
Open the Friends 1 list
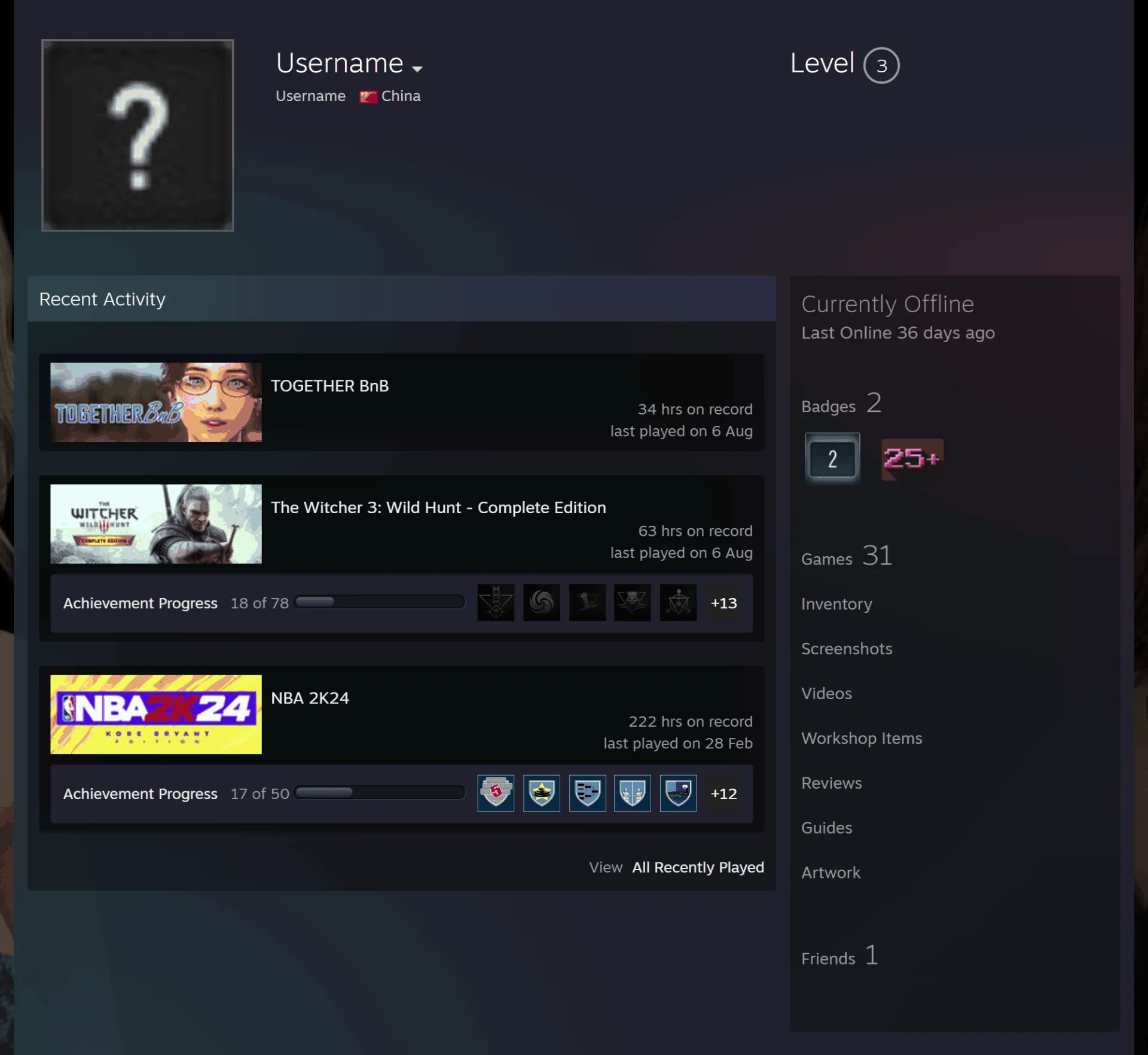(840, 956)
